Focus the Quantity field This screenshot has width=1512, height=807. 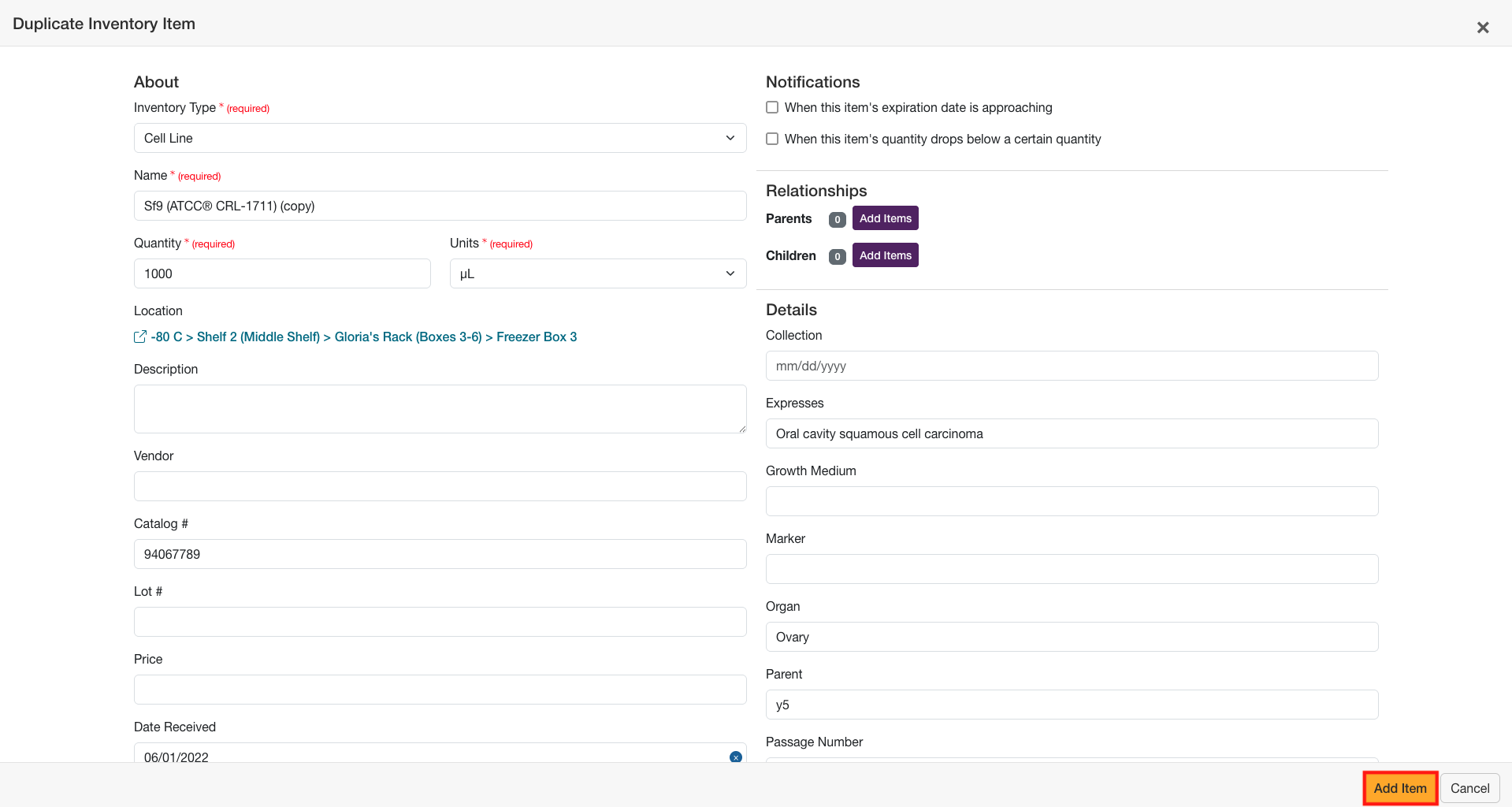pyautogui.click(x=282, y=273)
